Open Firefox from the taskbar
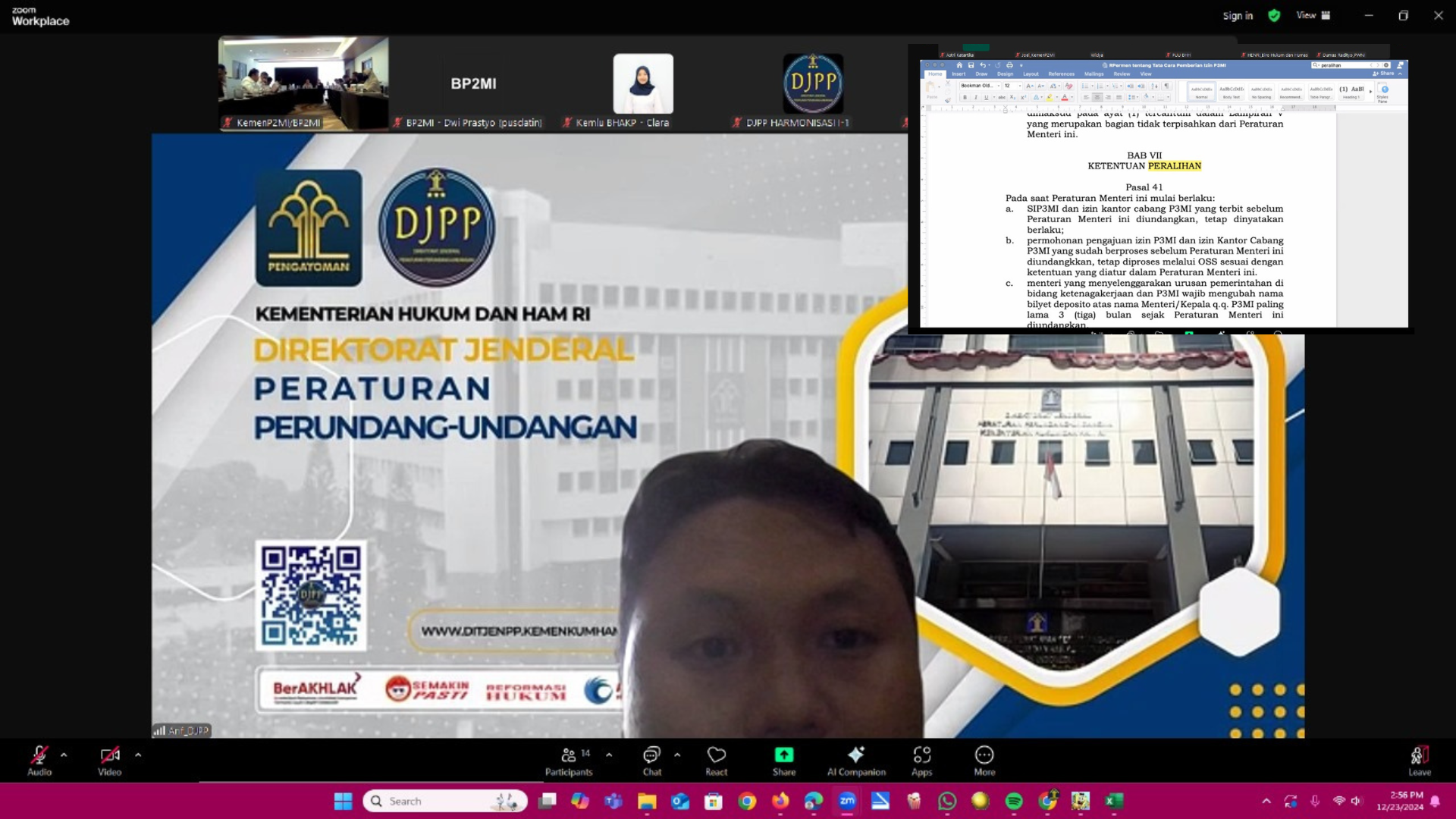Viewport: 1456px width, 819px height. pos(780,801)
